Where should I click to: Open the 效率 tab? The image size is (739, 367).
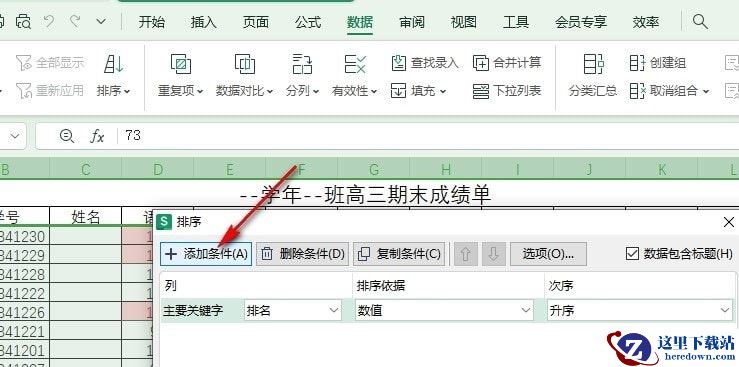(x=646, y=22)
